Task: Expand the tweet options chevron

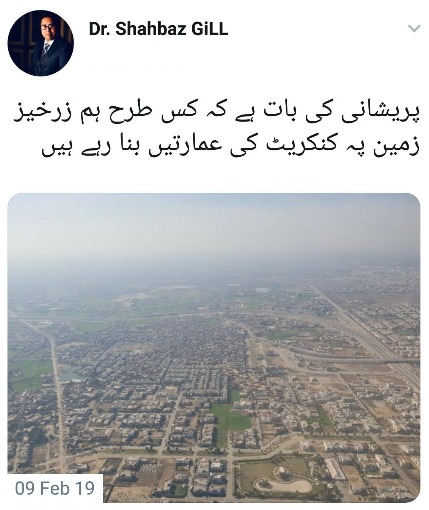Action: [x=414, y=29]
